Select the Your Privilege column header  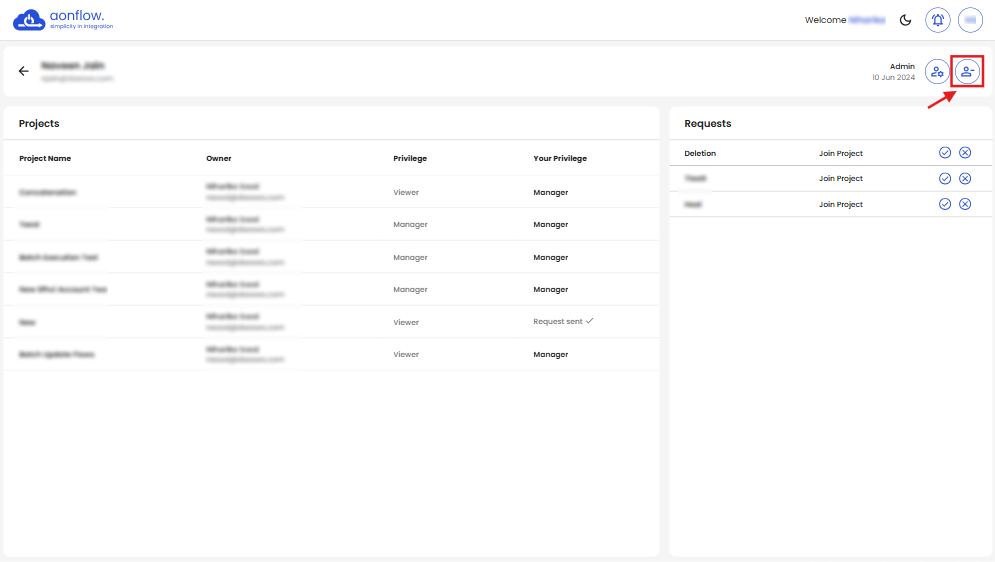tap(560, 158)
